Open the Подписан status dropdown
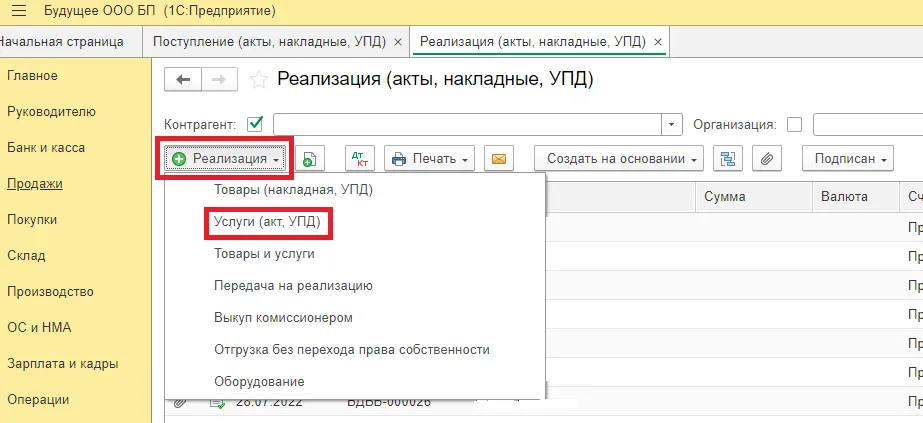Image resolution: width=923 pixels, height=423 pixels. (848, 159)
